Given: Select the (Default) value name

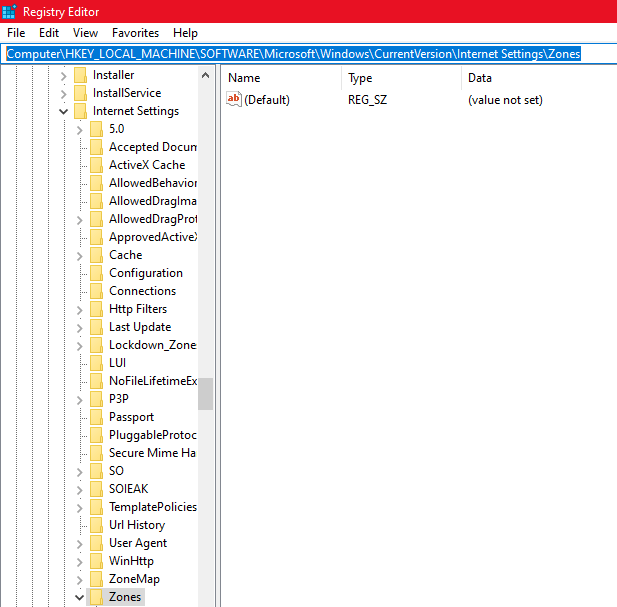Looking at the screenshot, I should click(x=267, y=100).
